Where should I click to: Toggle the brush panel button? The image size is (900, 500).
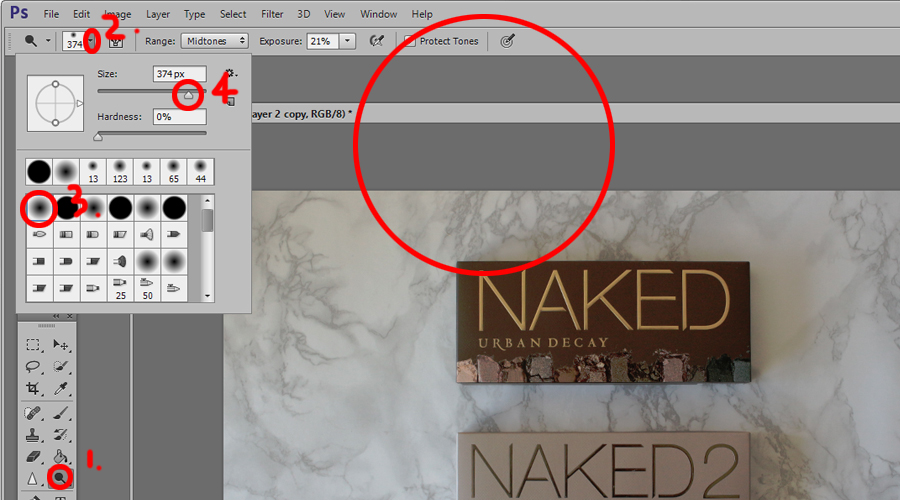(x=116, y=41)
